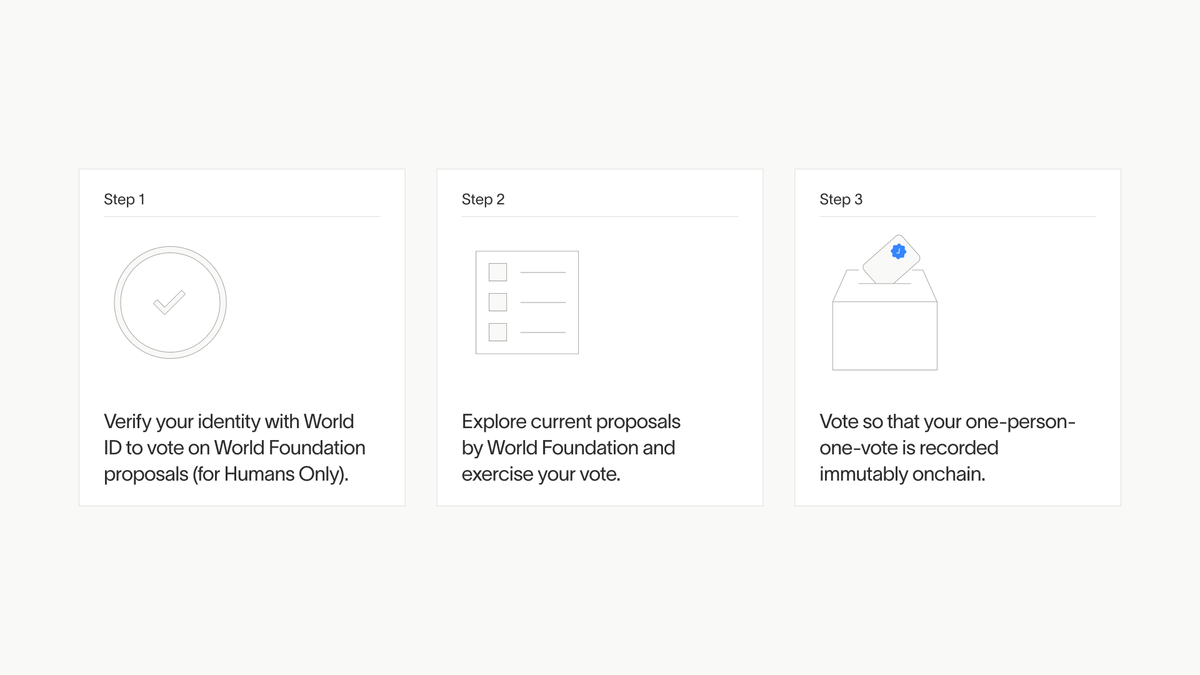The height and width of the screenshot is (675, 1200).
Task: Click the ballot box icon in Step 3
Action: click(x=885, y=302)
